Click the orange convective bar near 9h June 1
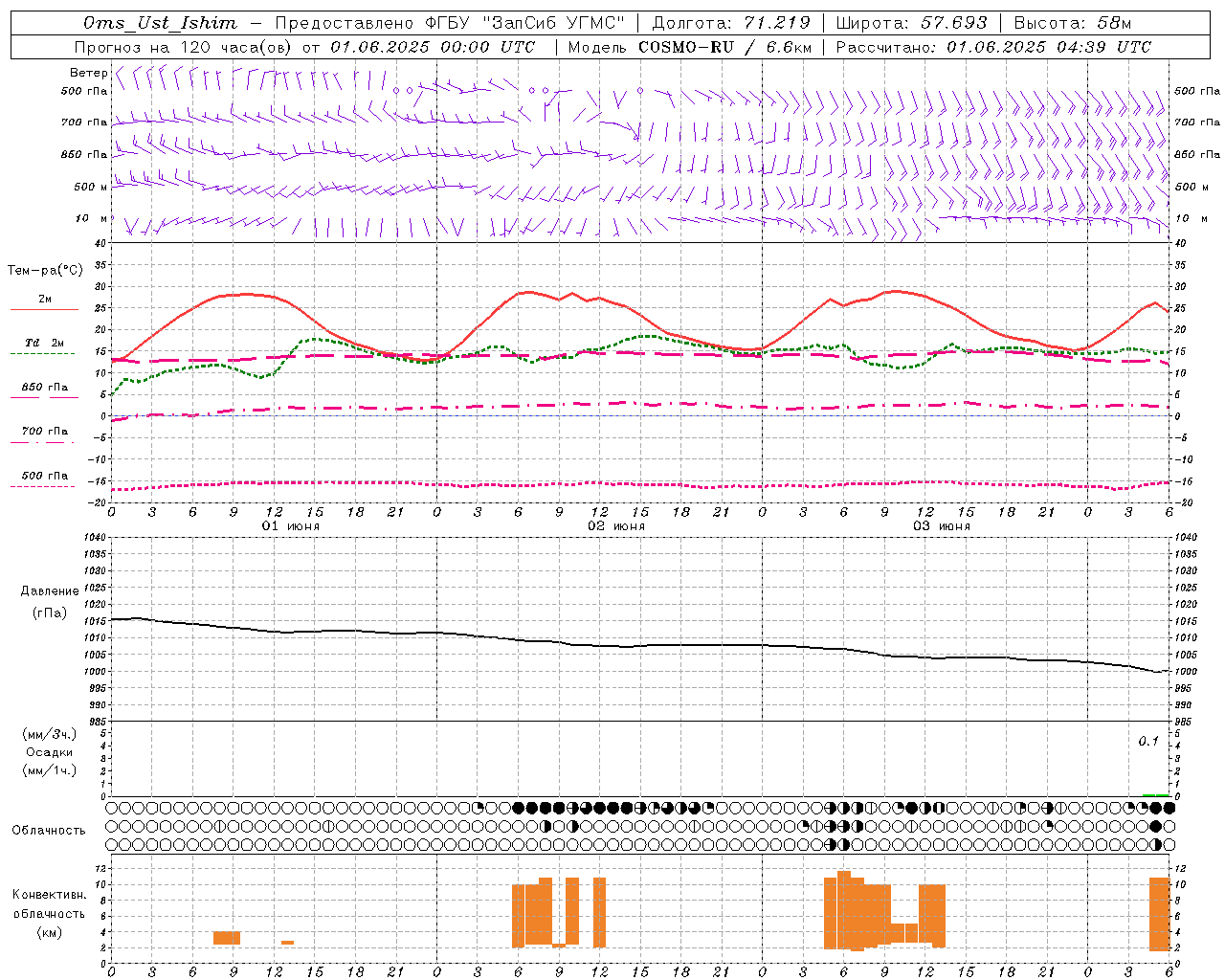 (227, 938)
